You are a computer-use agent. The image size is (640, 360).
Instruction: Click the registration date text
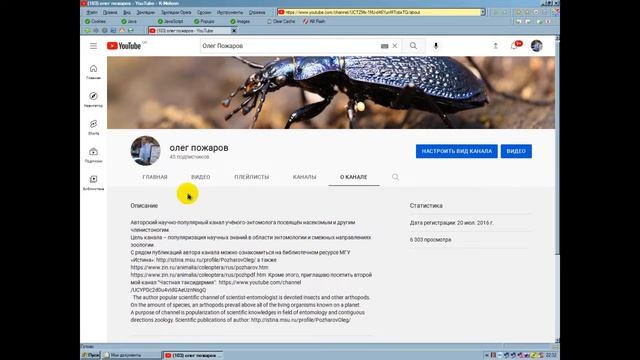pos(451,223)
